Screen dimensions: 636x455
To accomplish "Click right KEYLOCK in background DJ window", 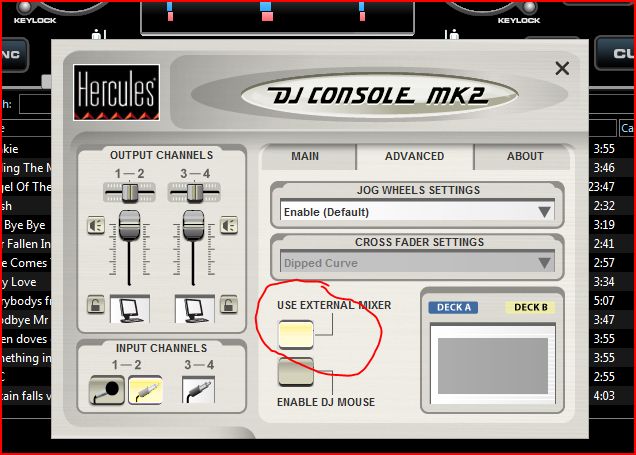I will (519, 20).
